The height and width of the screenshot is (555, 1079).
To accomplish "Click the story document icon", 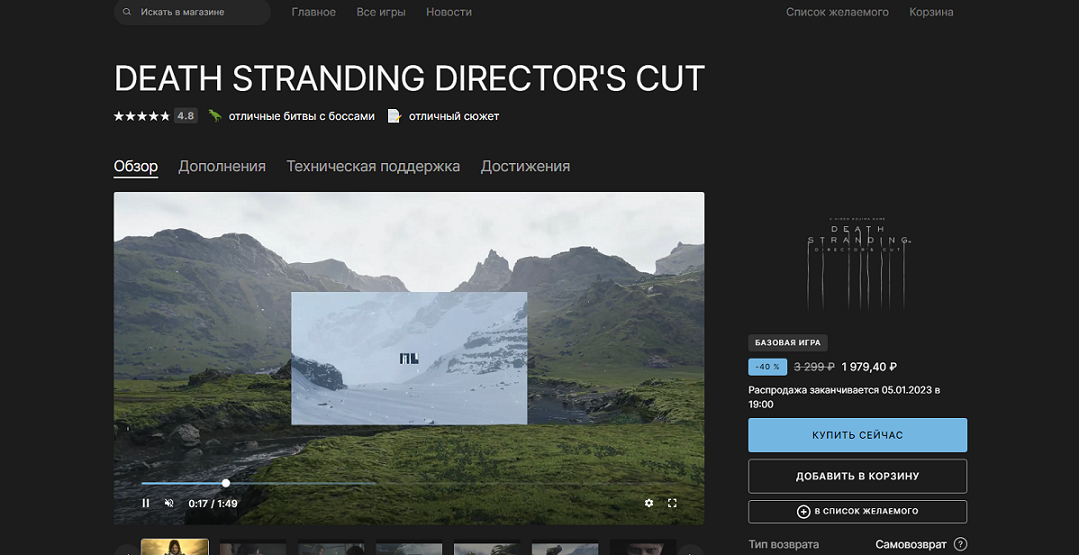I will (394, 116).
